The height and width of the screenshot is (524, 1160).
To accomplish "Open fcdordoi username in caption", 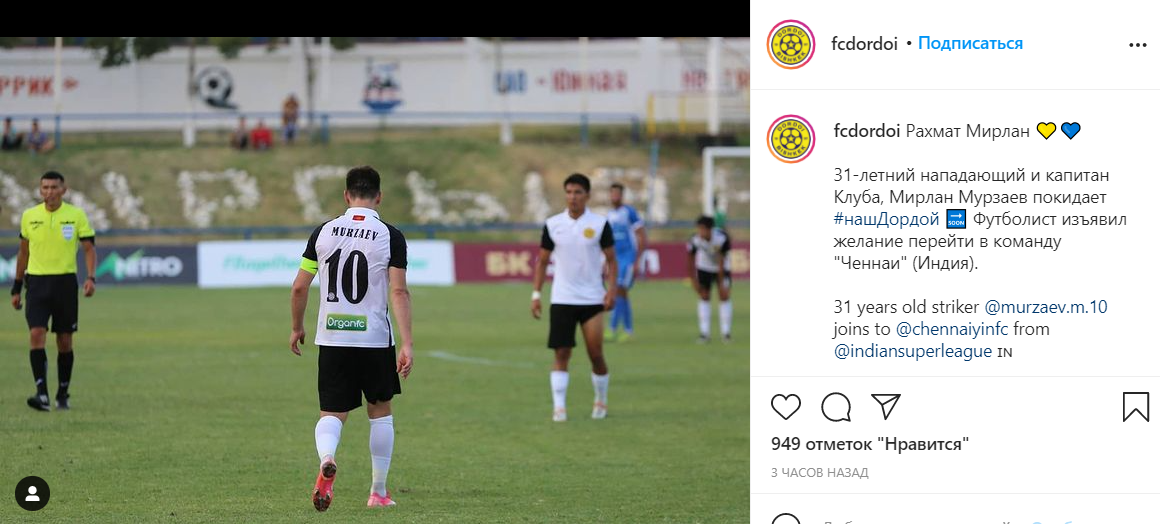I will pyautogui.click(x=866, y=131).
